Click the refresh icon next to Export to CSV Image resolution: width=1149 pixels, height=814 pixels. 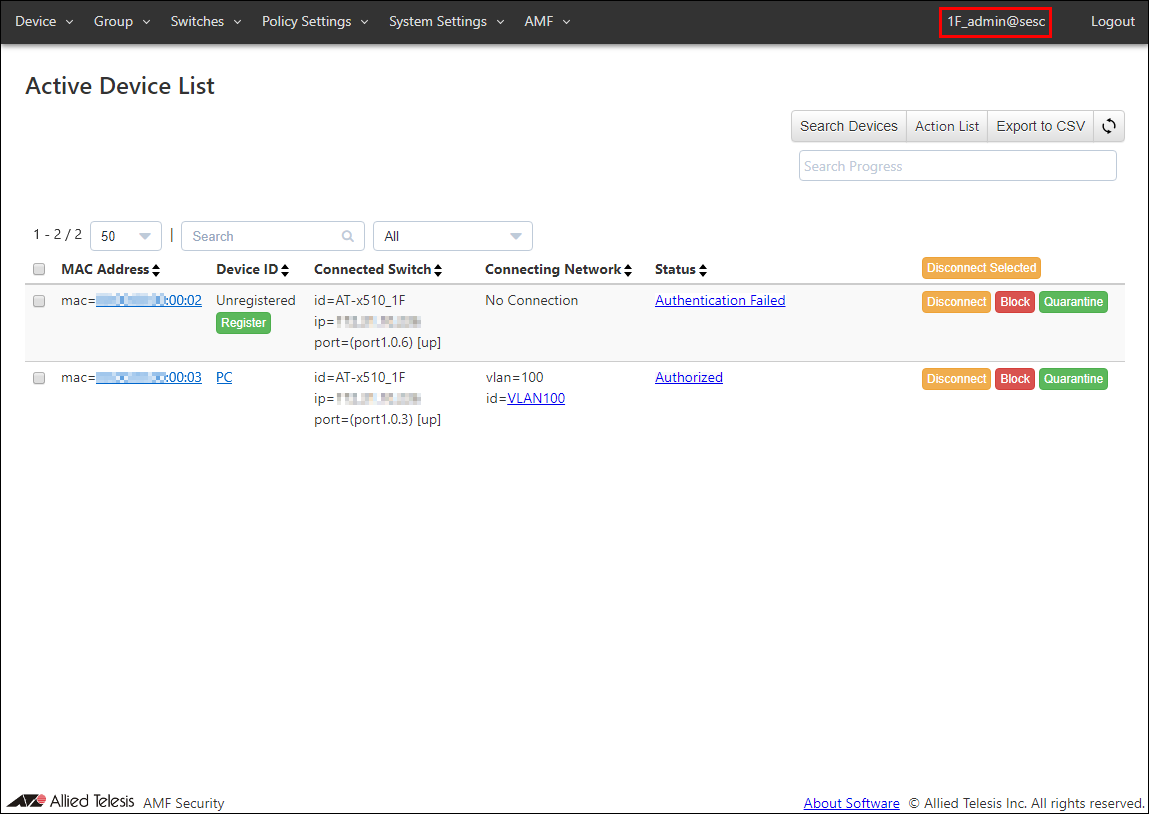click(1109, 126)
